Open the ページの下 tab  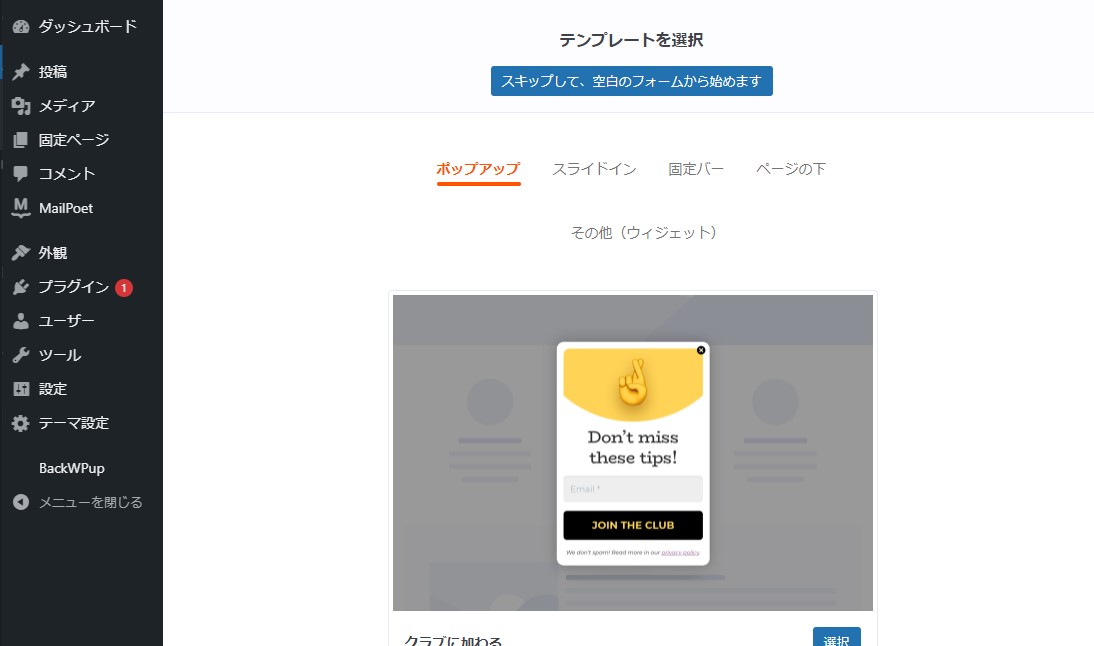[x=790, y=169]
